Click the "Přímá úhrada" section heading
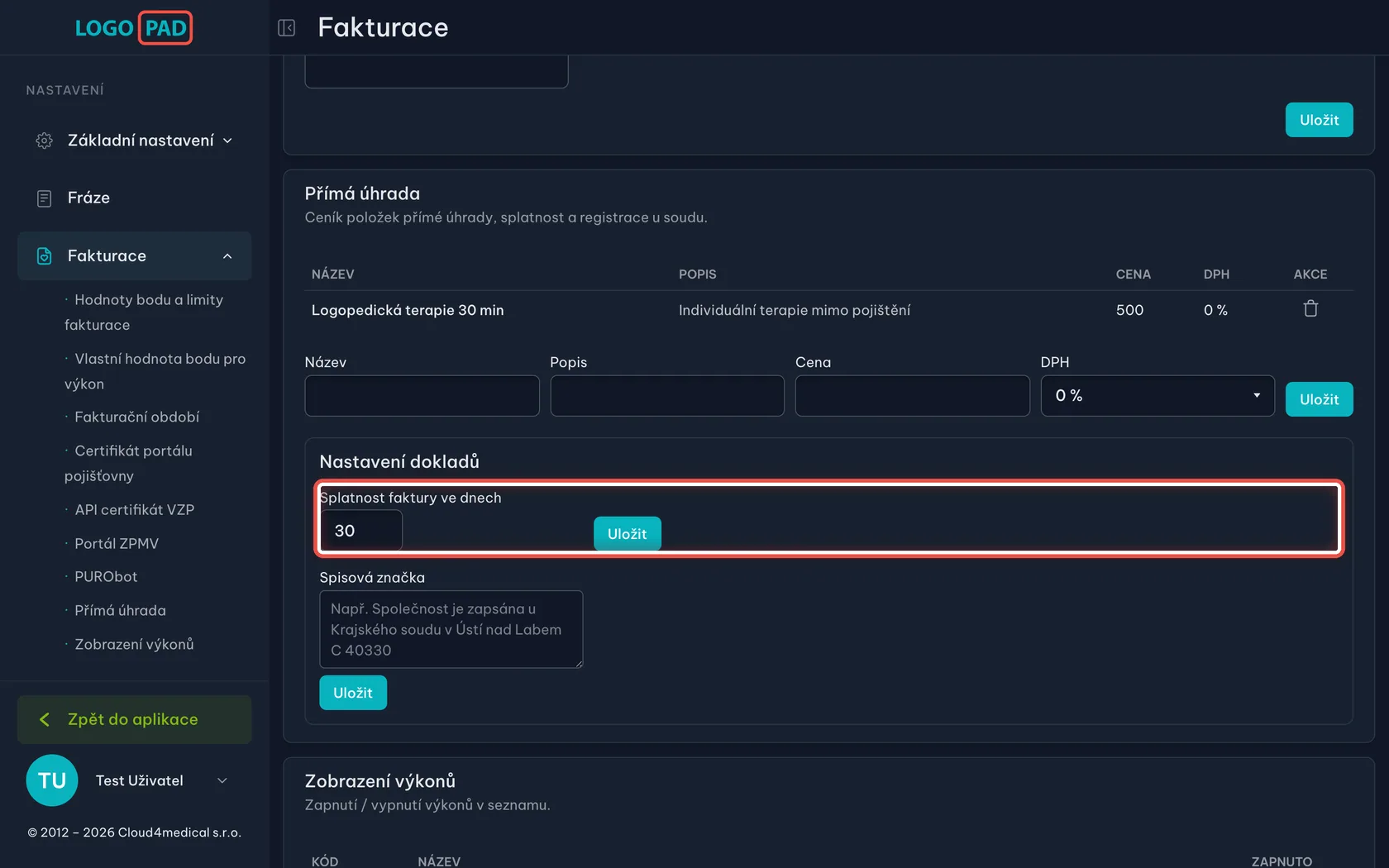The height and width of the screenshot is (868, 1389). [x=362, y=193]
